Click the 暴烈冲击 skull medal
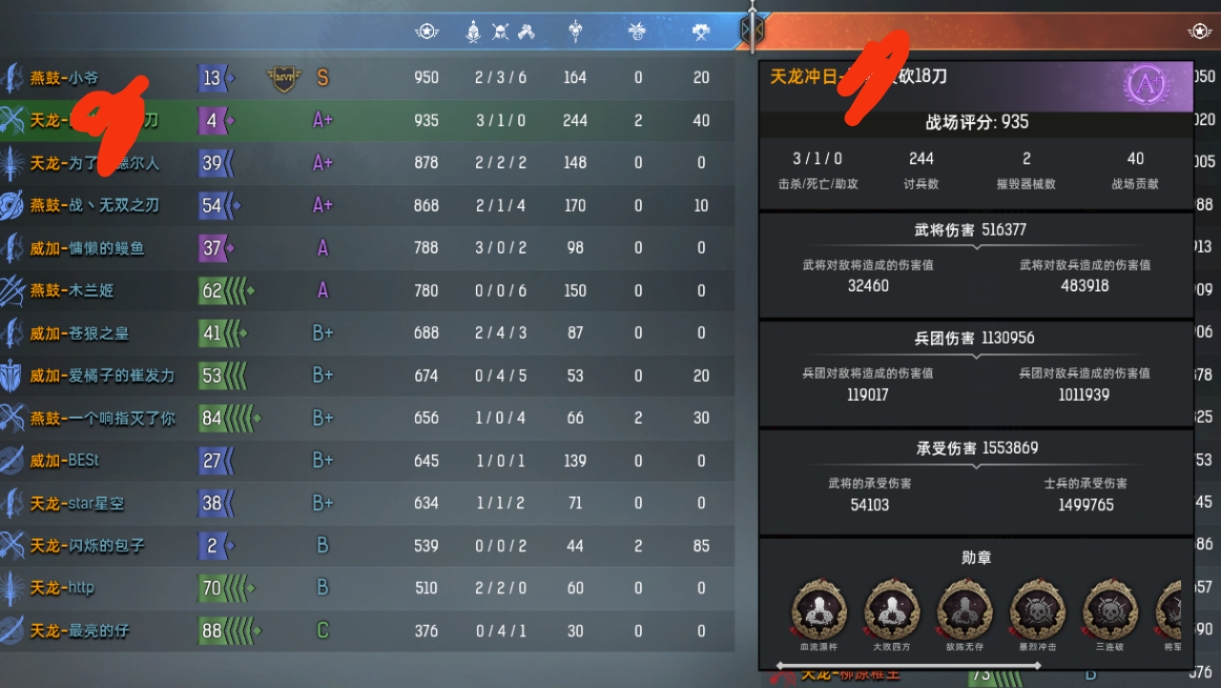Viewport: 1221px width, 688px height. (1038, 609)
